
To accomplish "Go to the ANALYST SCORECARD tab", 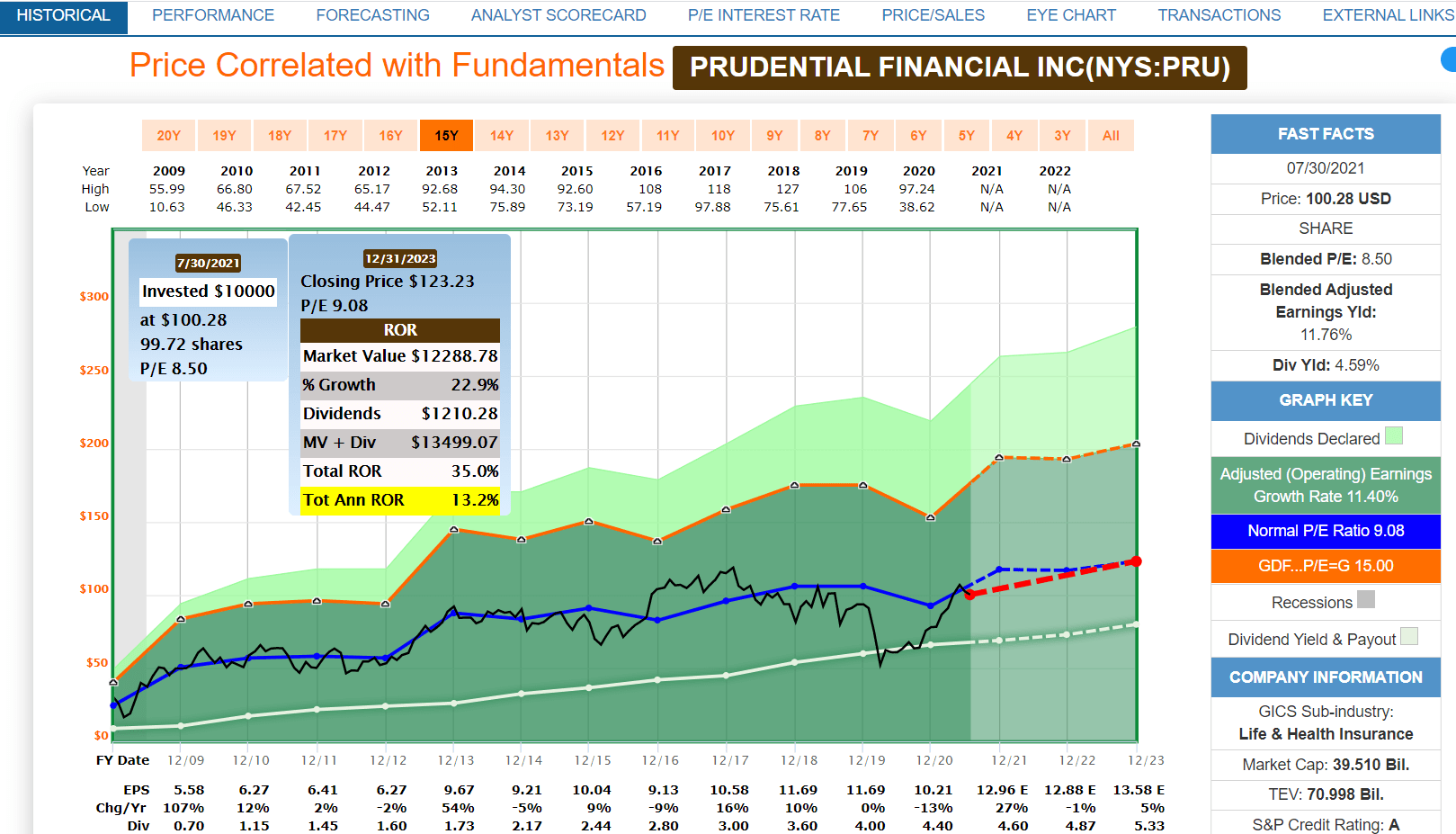I will tap(558, 16).
